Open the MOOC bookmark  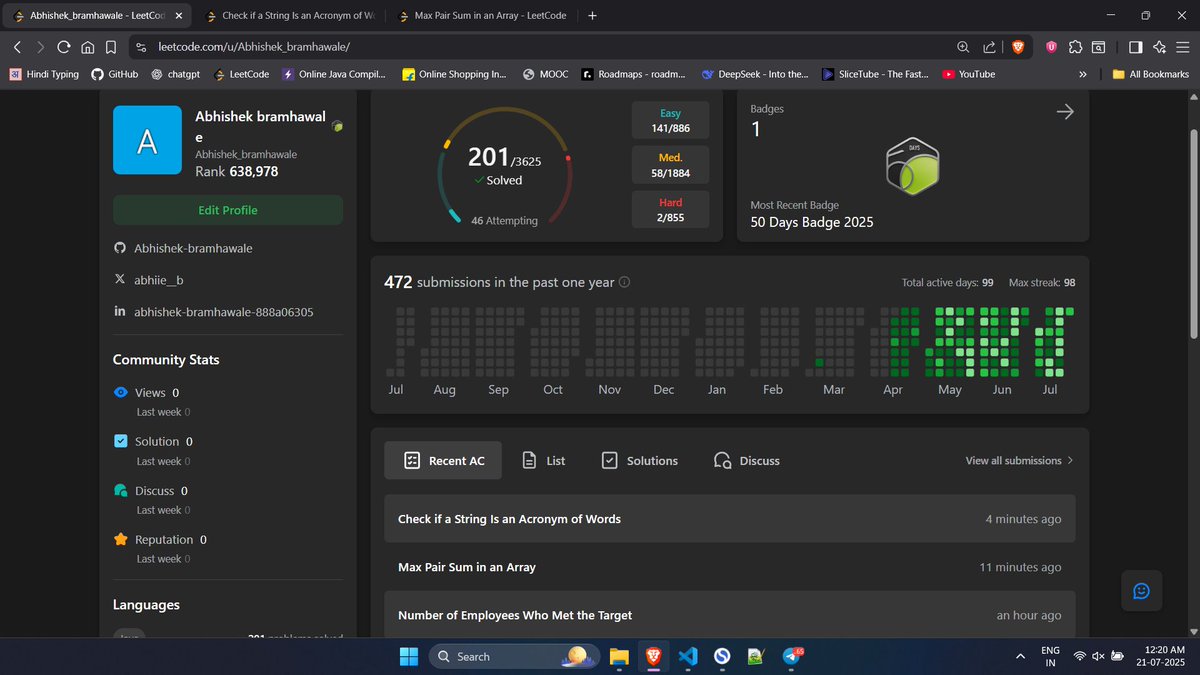545,74
